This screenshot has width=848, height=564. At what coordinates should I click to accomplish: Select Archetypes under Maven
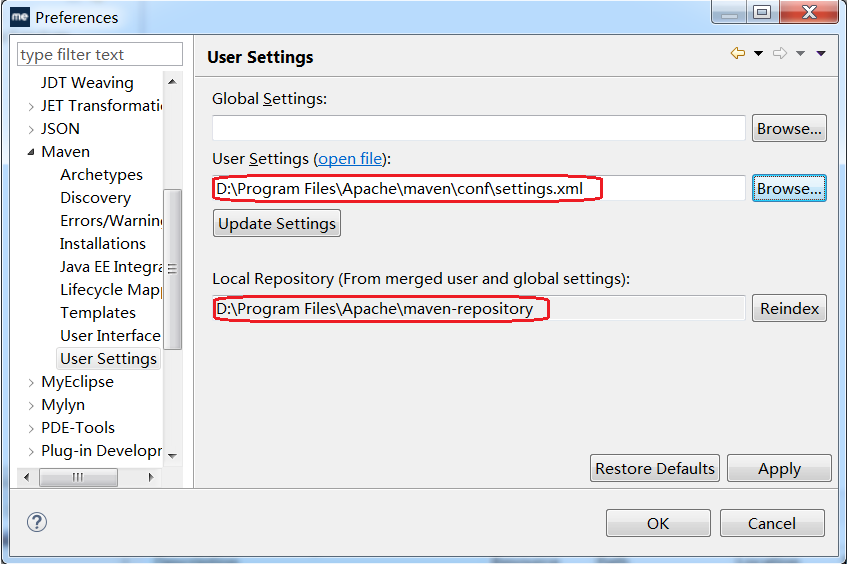(101, 175)
